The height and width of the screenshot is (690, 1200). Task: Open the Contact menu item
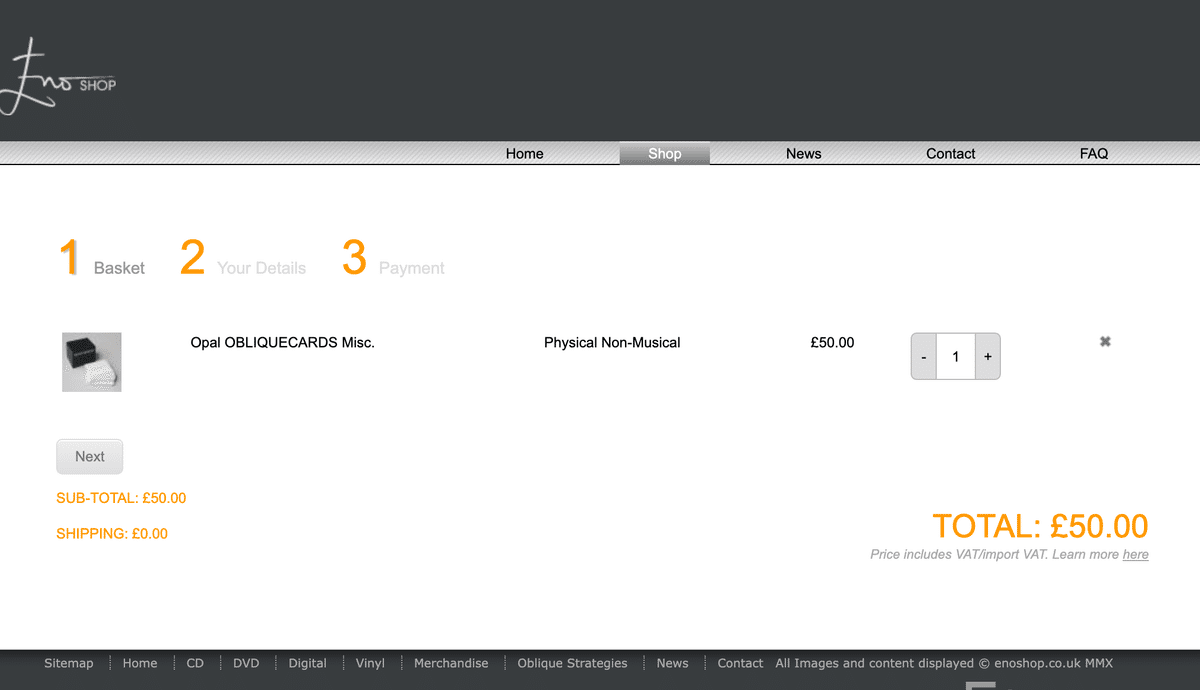pyautogui.click(x=951, y=153)
